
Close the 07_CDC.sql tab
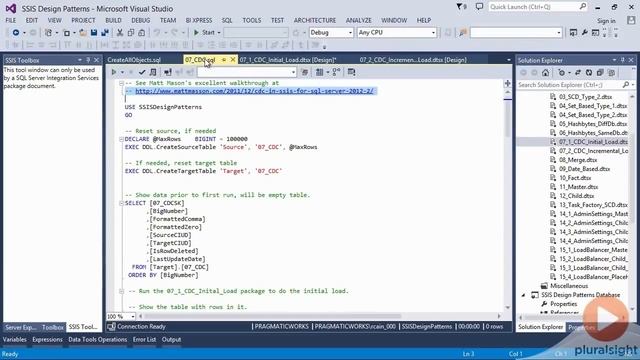click(x=233, y=60)
